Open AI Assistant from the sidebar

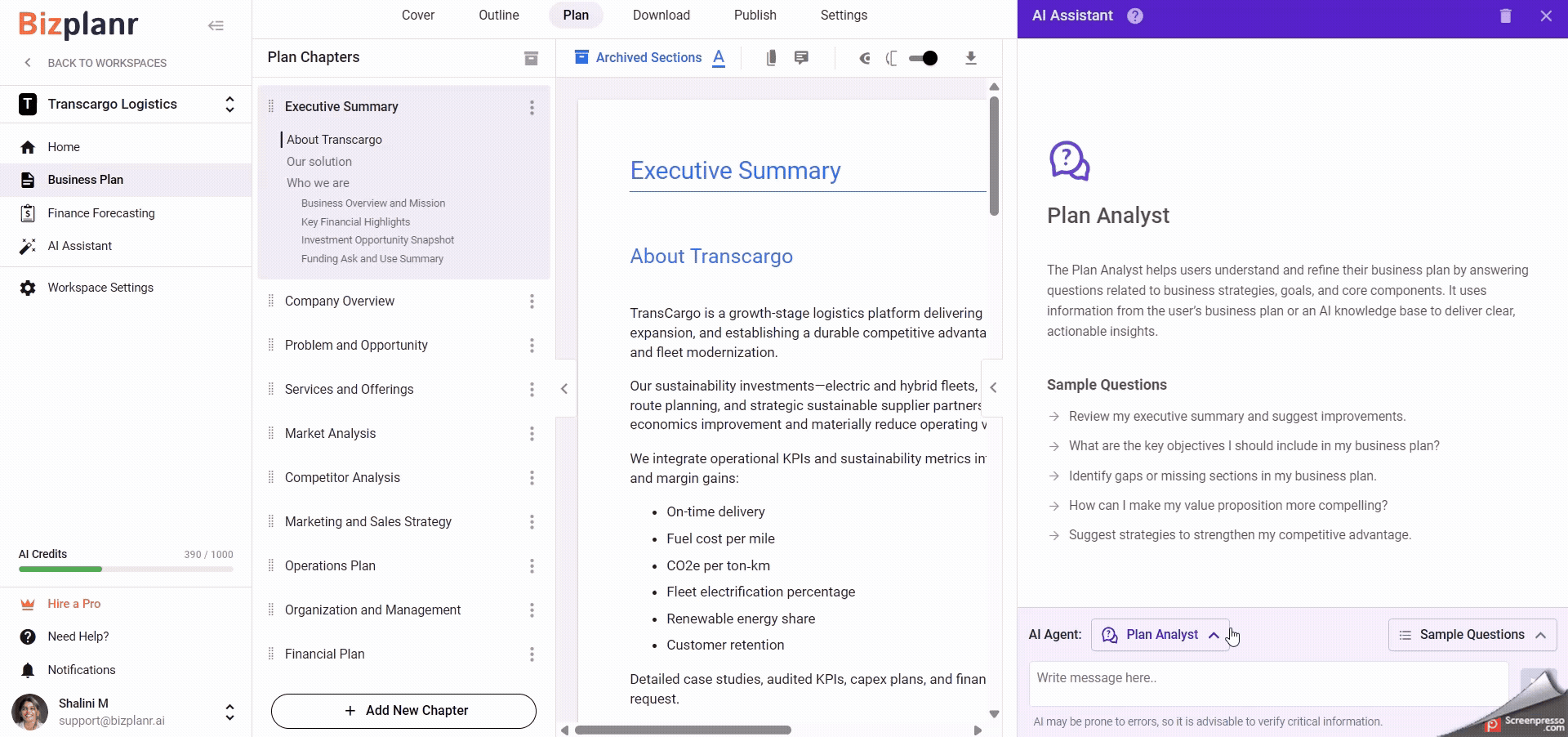(x=126, y=246)
